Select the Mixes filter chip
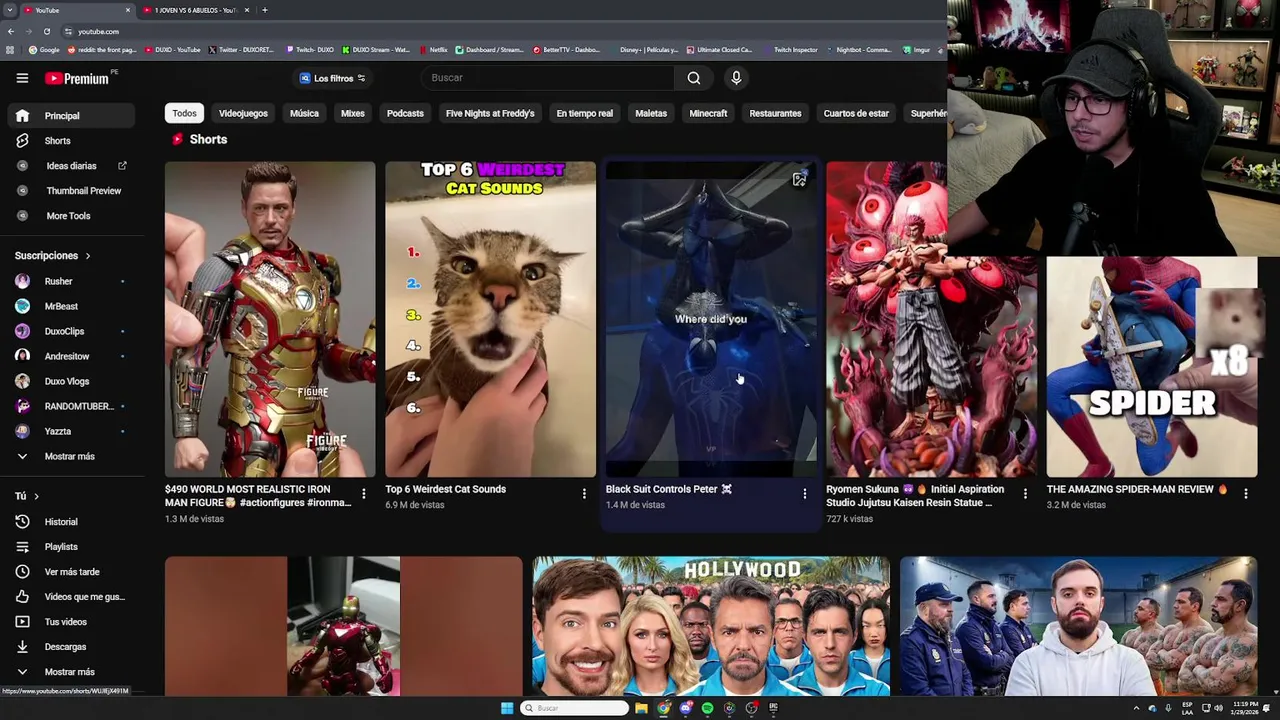This screenshot has height=720, width=1280. (x=352, y=113)
